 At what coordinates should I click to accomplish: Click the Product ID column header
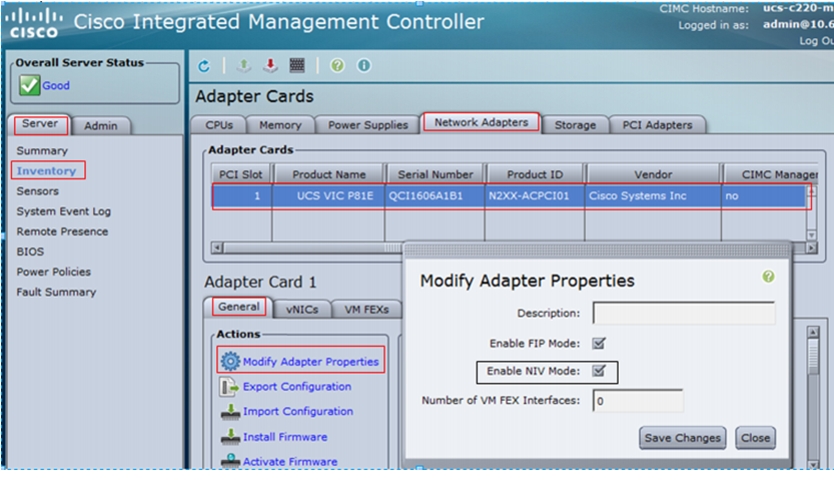[535, 174]
